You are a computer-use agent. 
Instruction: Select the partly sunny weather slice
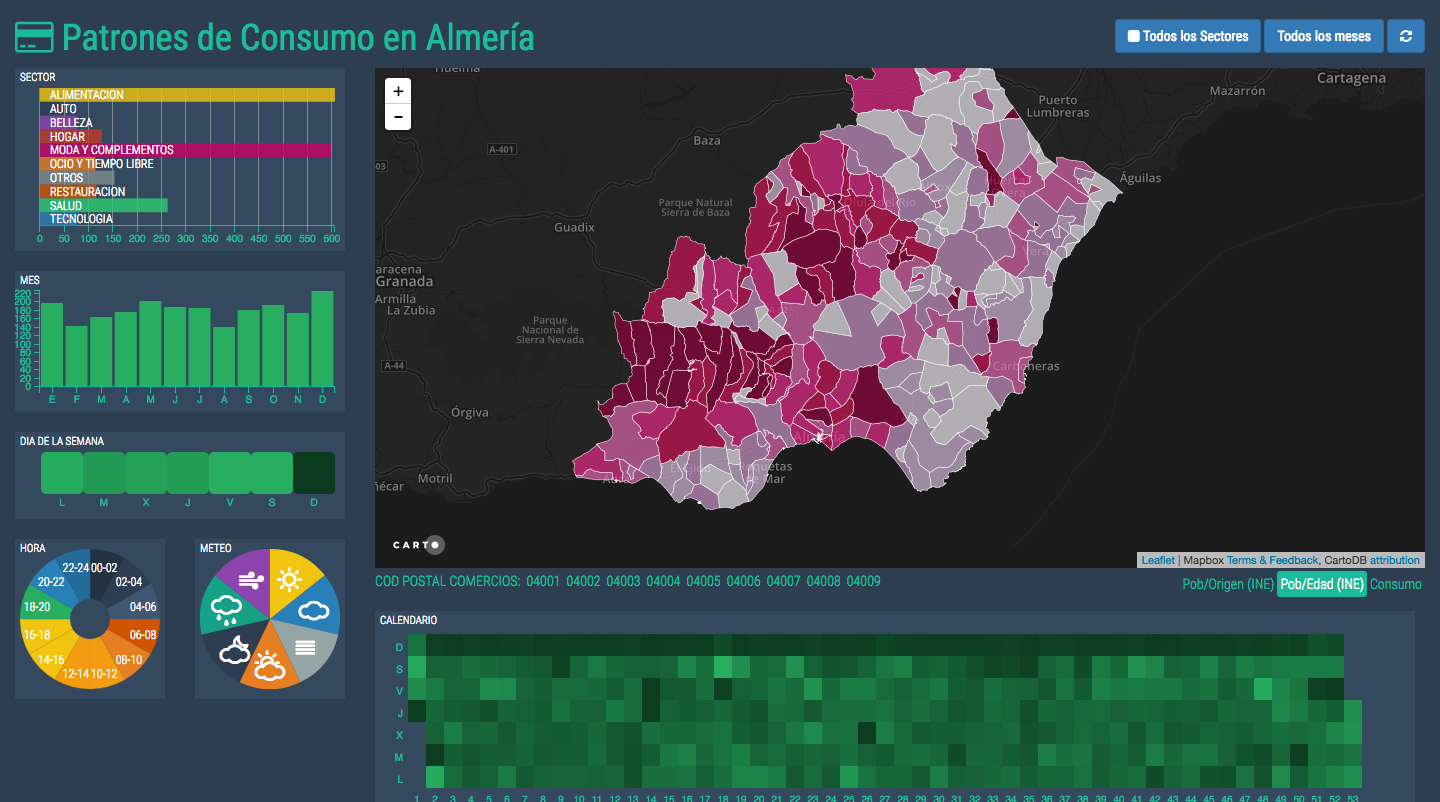point(270,664)
